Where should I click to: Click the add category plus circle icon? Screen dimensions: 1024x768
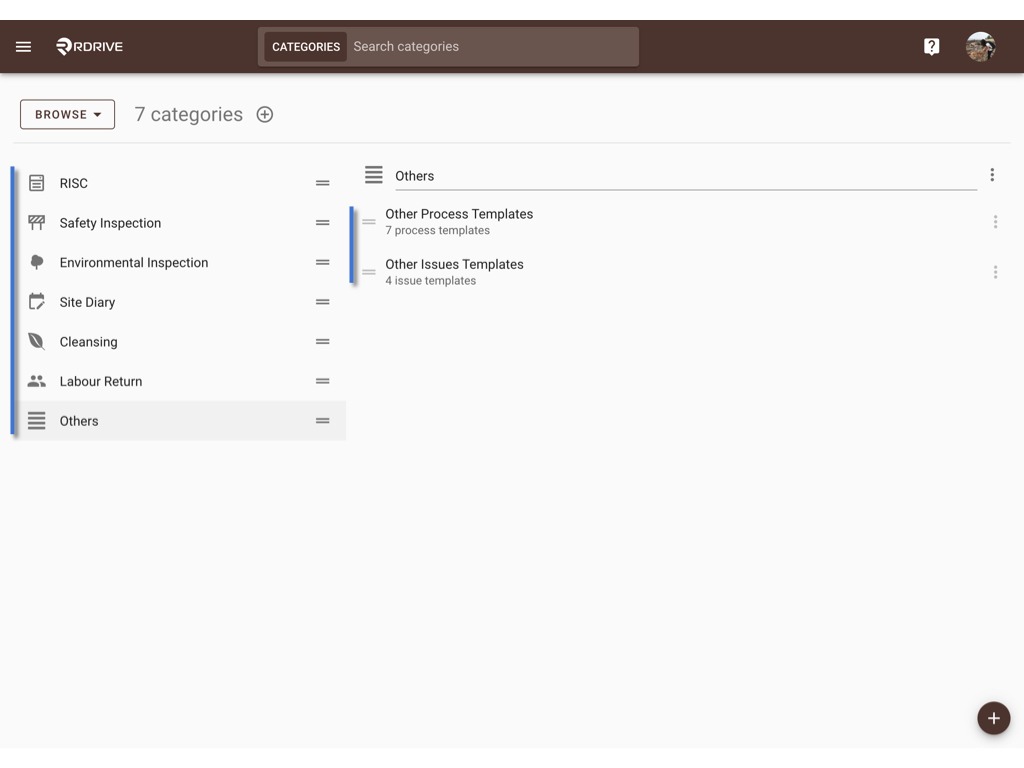coord(264,114)
